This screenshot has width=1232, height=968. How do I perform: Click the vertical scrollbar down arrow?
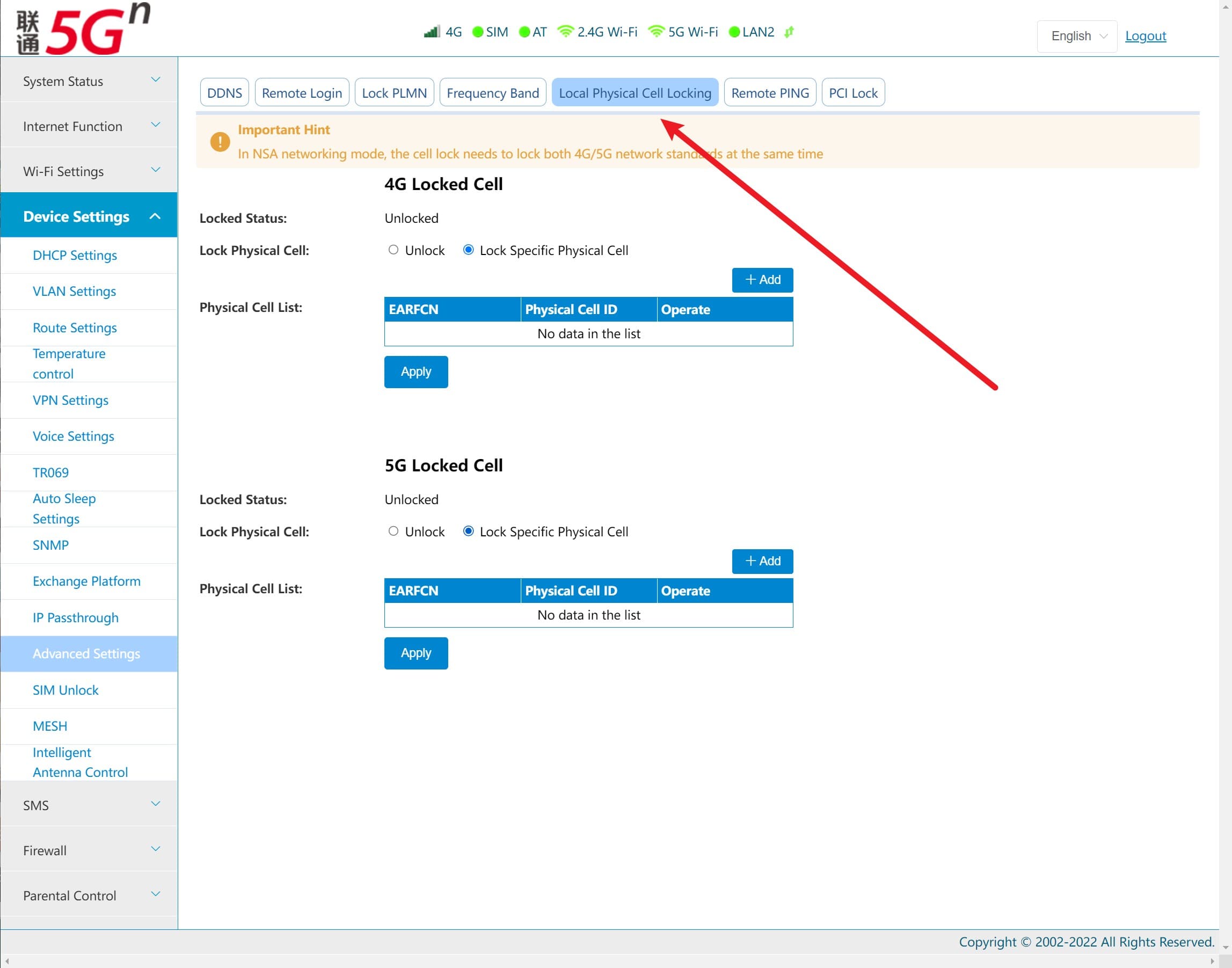click(1226, 948)
